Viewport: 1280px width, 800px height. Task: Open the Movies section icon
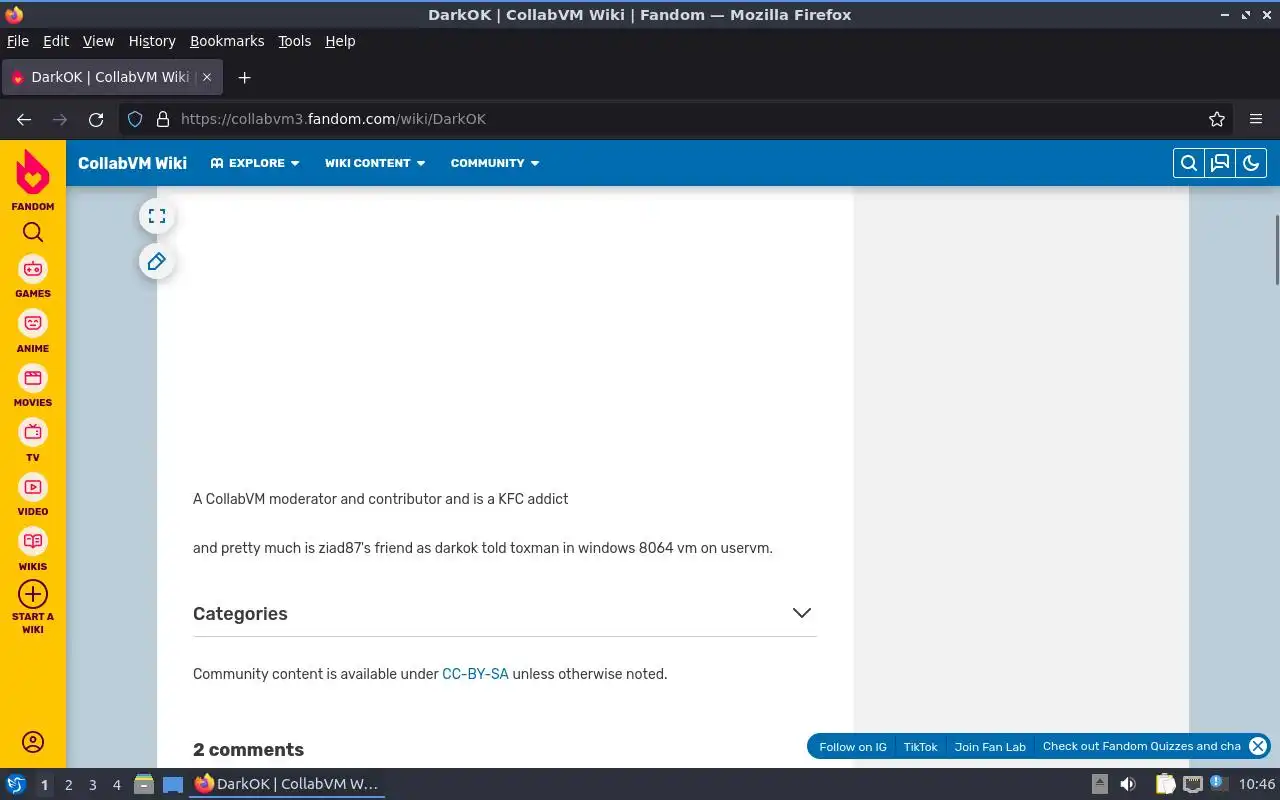[x=33, y=378]
